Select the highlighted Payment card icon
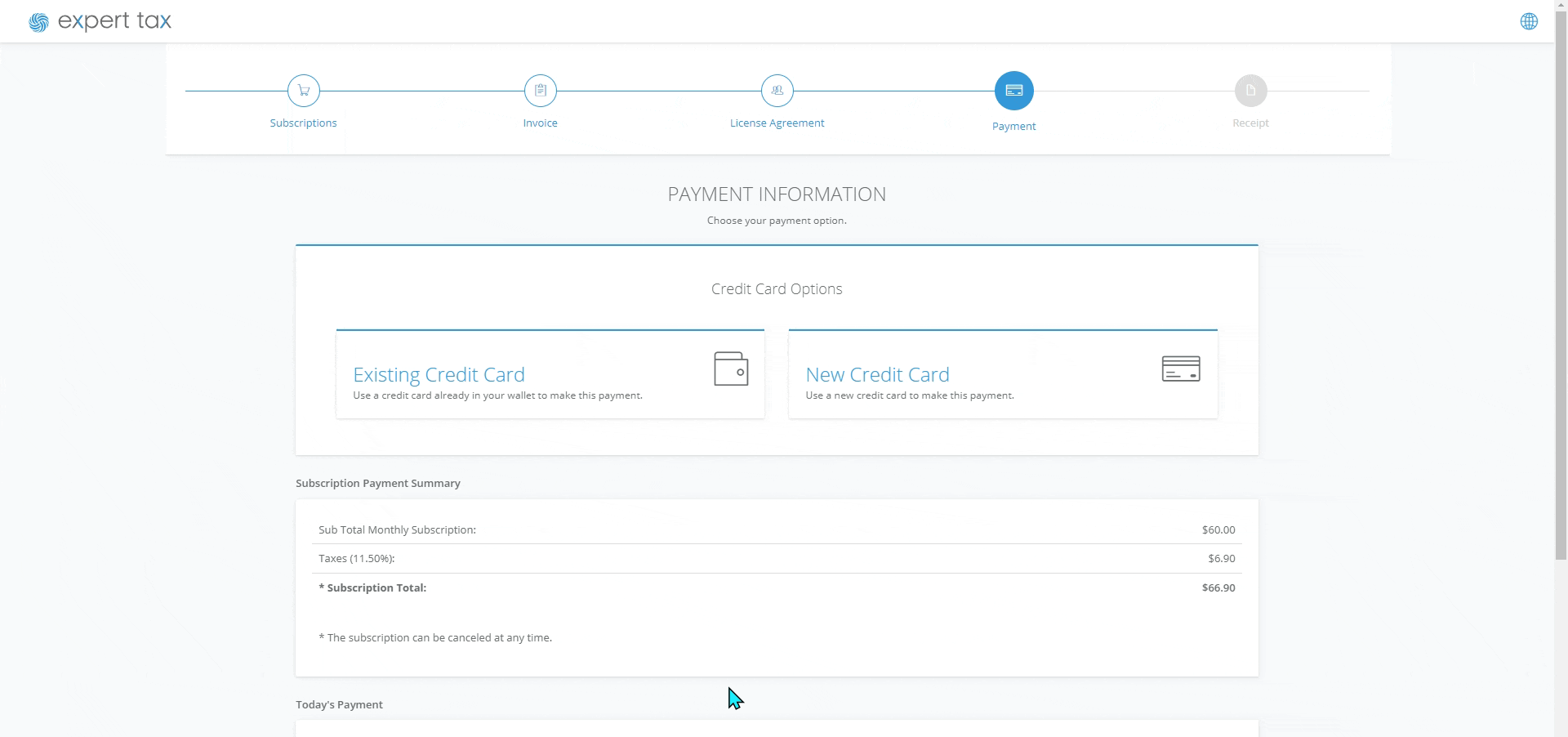This screenshot has width=1568, height=737. (x=1013, y=91)
